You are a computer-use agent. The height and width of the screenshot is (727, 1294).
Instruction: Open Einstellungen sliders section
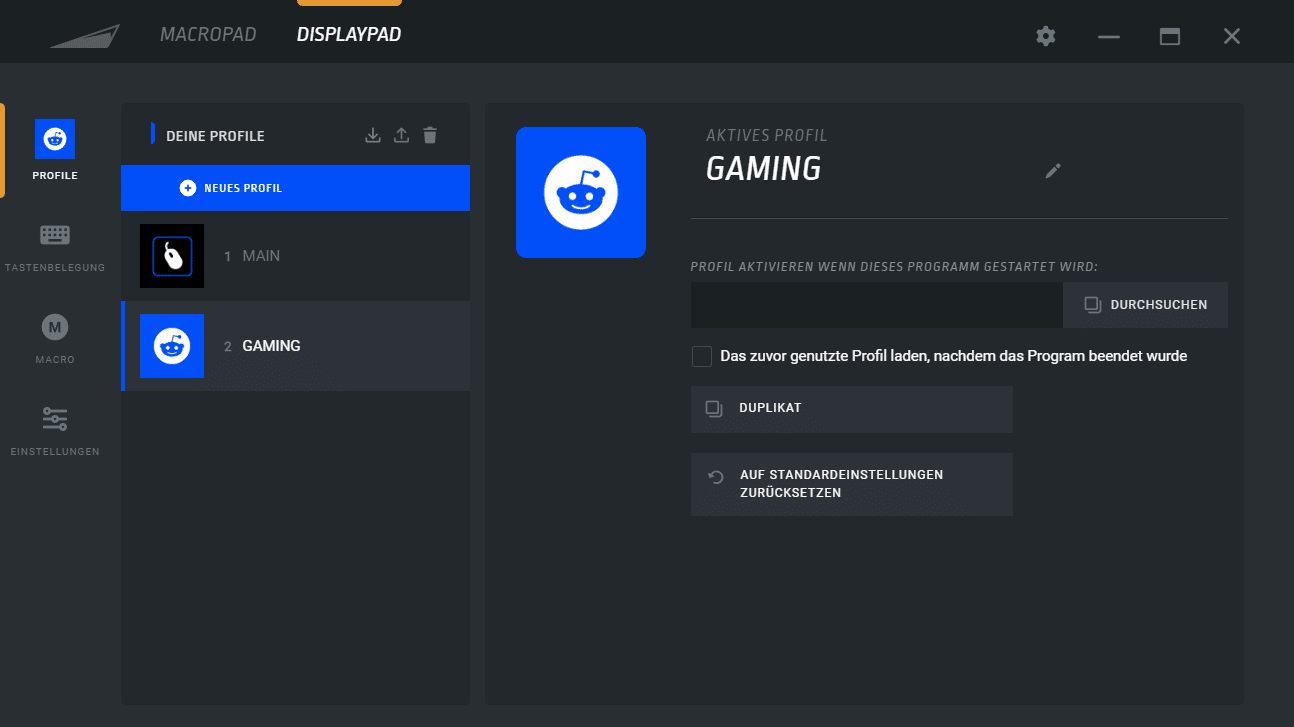click(x=55, y=430)
